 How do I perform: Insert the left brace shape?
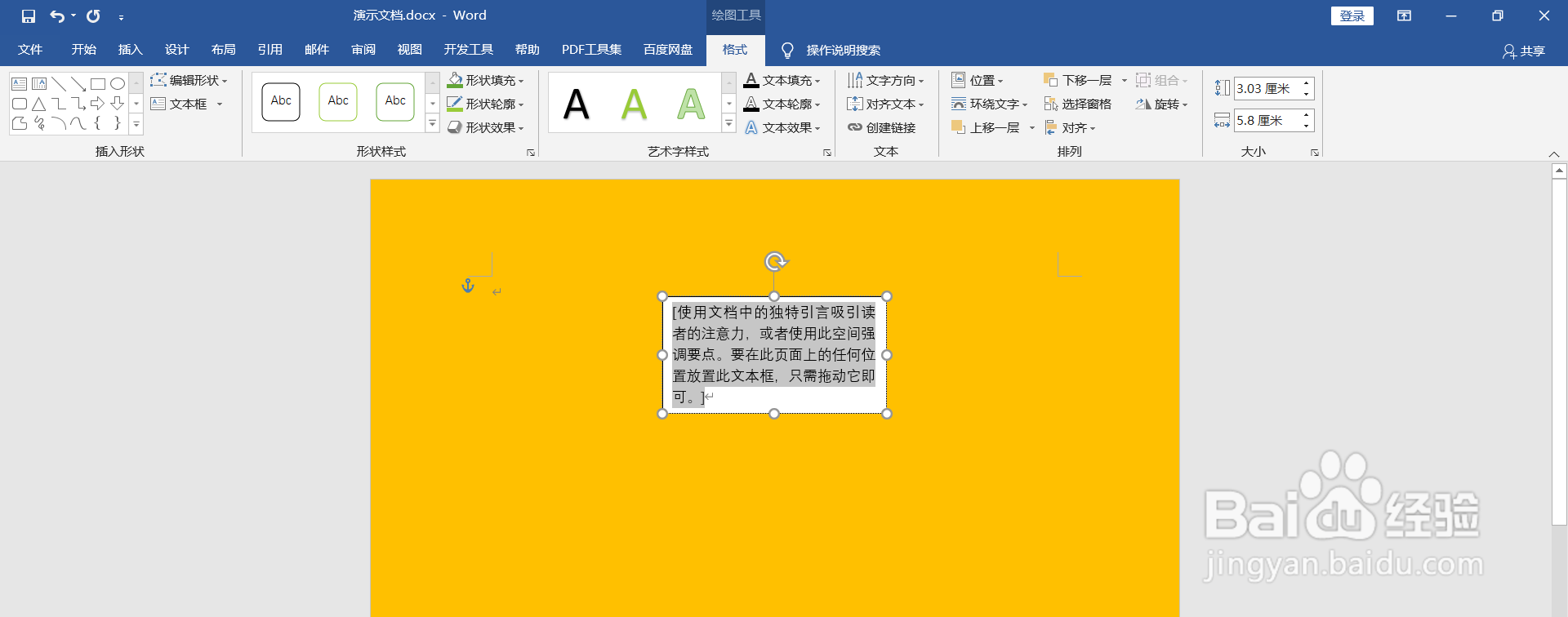tap(98, 123)
